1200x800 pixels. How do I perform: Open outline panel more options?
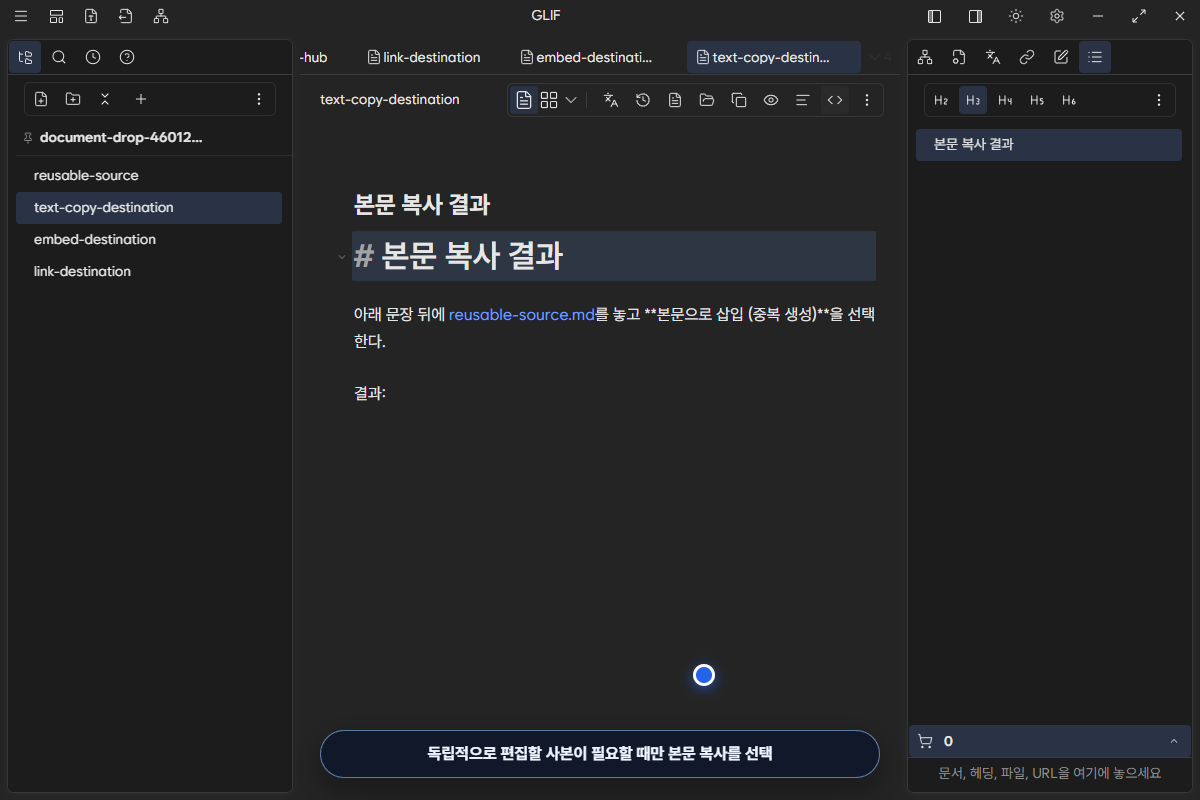point(1159,100)
